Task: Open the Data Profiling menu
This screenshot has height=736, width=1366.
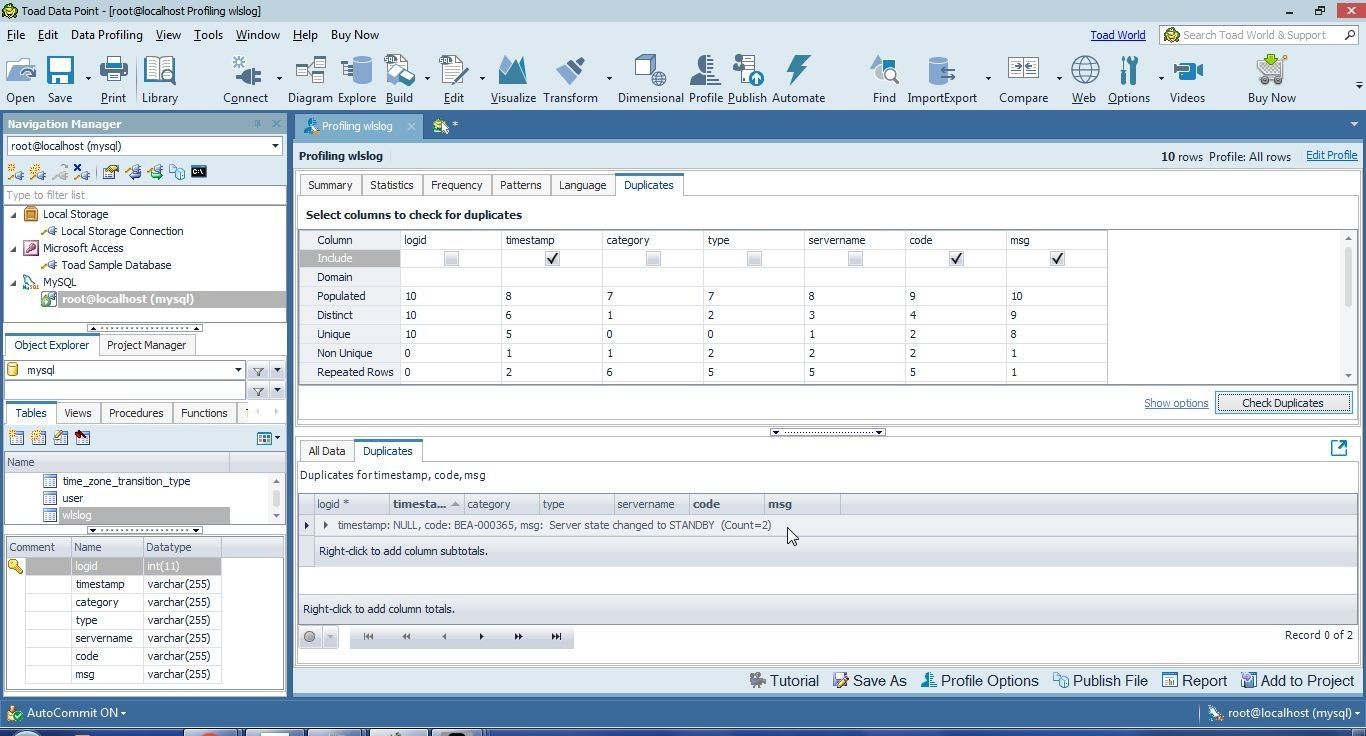Action: coord(106,35)
